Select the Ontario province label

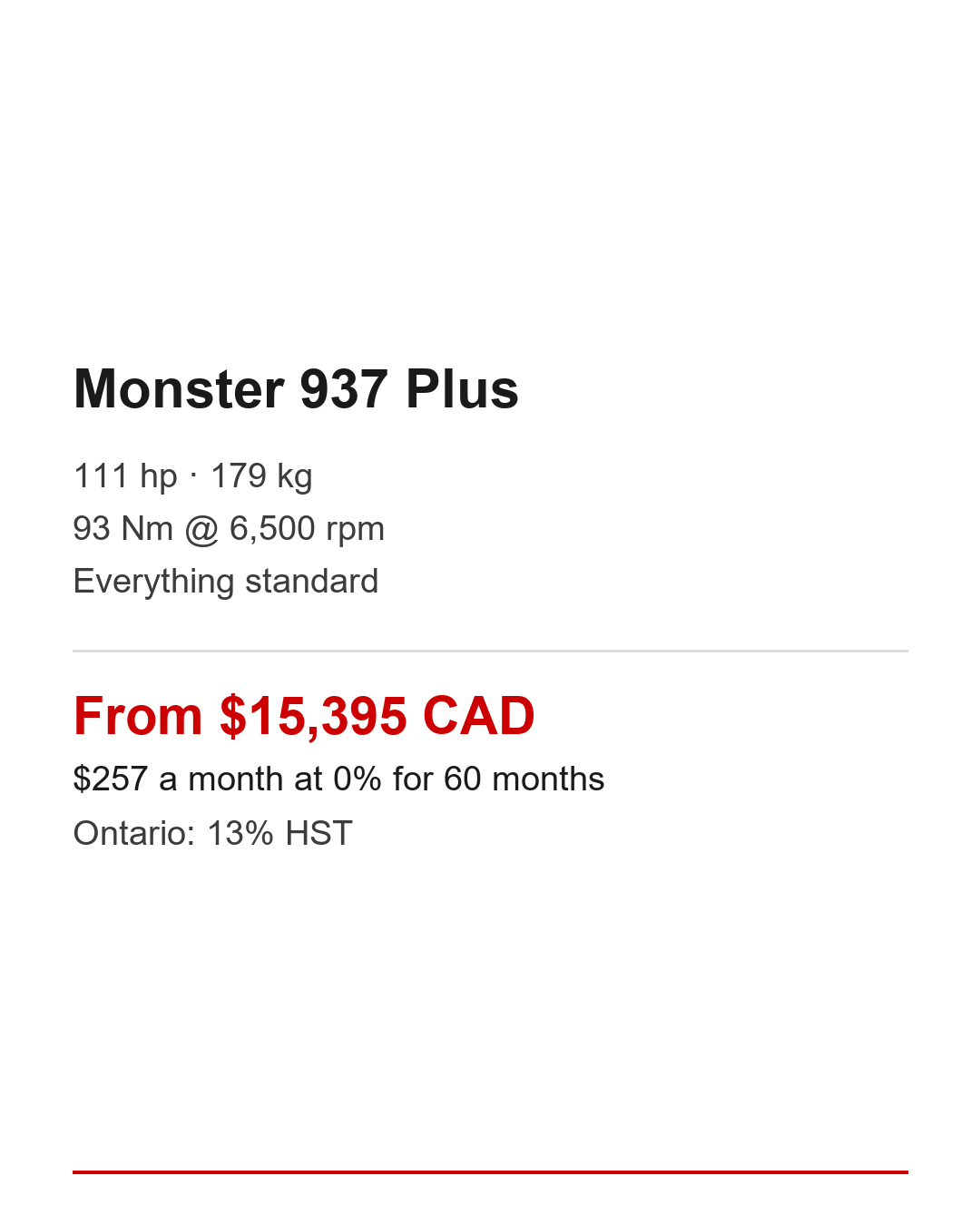pyautogui.click(x=133, y=833)
